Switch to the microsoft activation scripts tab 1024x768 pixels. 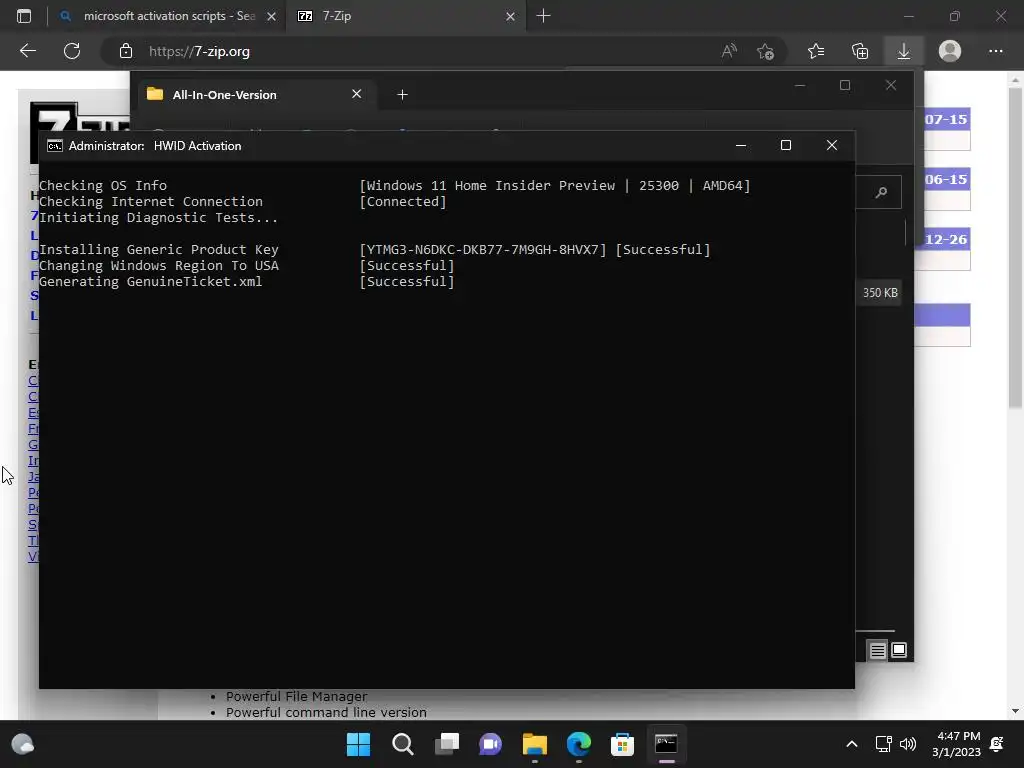click(168, 16)
